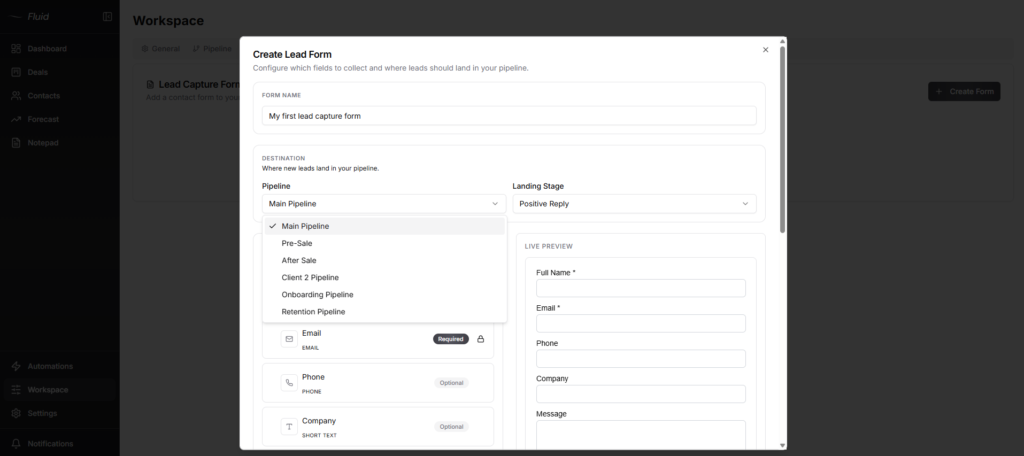This screenshot has width=1024, height=456.
Task: Click the DESTINATION section label
Action: pos(283,158)
